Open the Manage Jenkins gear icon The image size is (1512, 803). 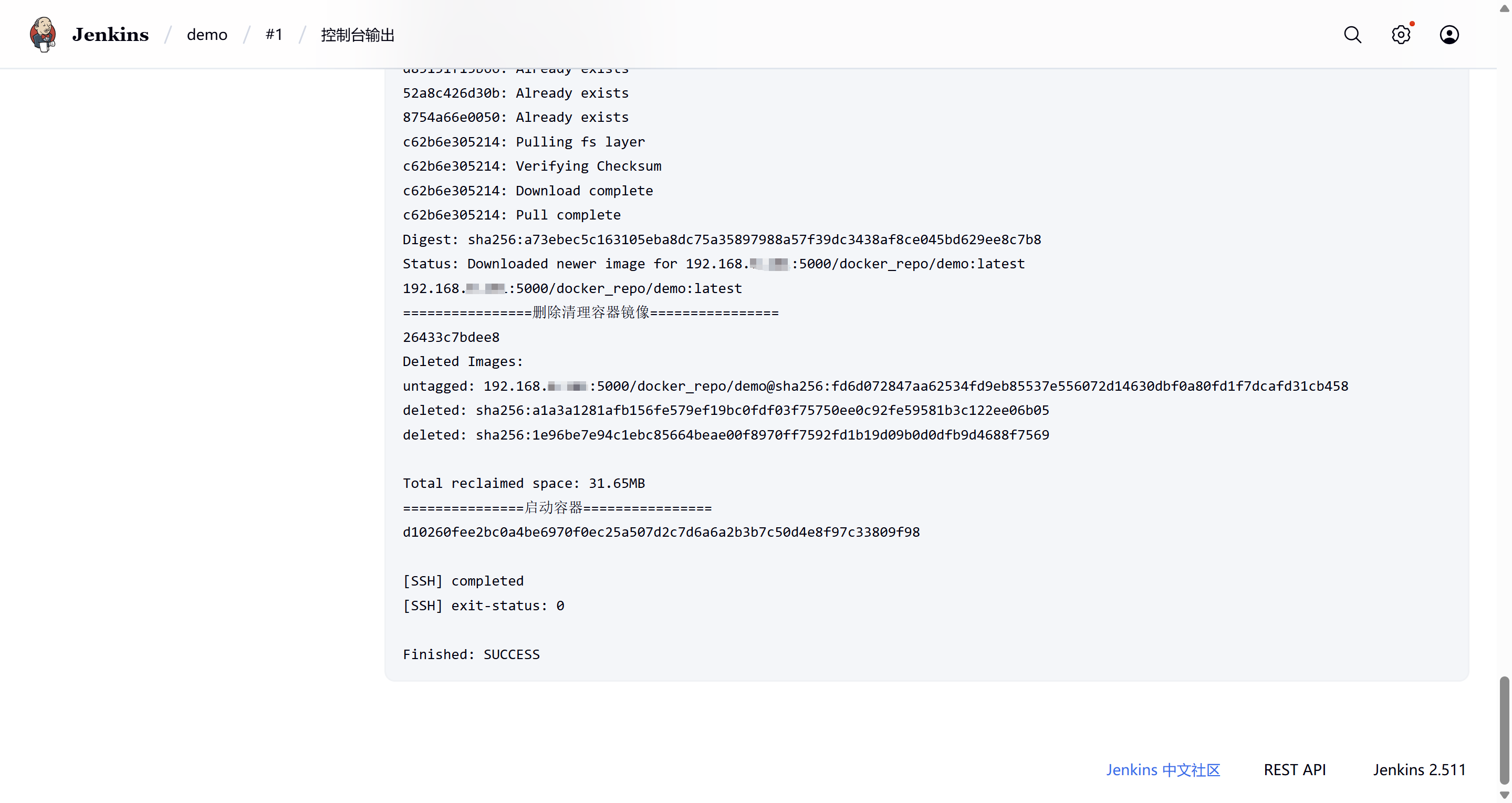pyautogui.click(x=1401, y=35)
